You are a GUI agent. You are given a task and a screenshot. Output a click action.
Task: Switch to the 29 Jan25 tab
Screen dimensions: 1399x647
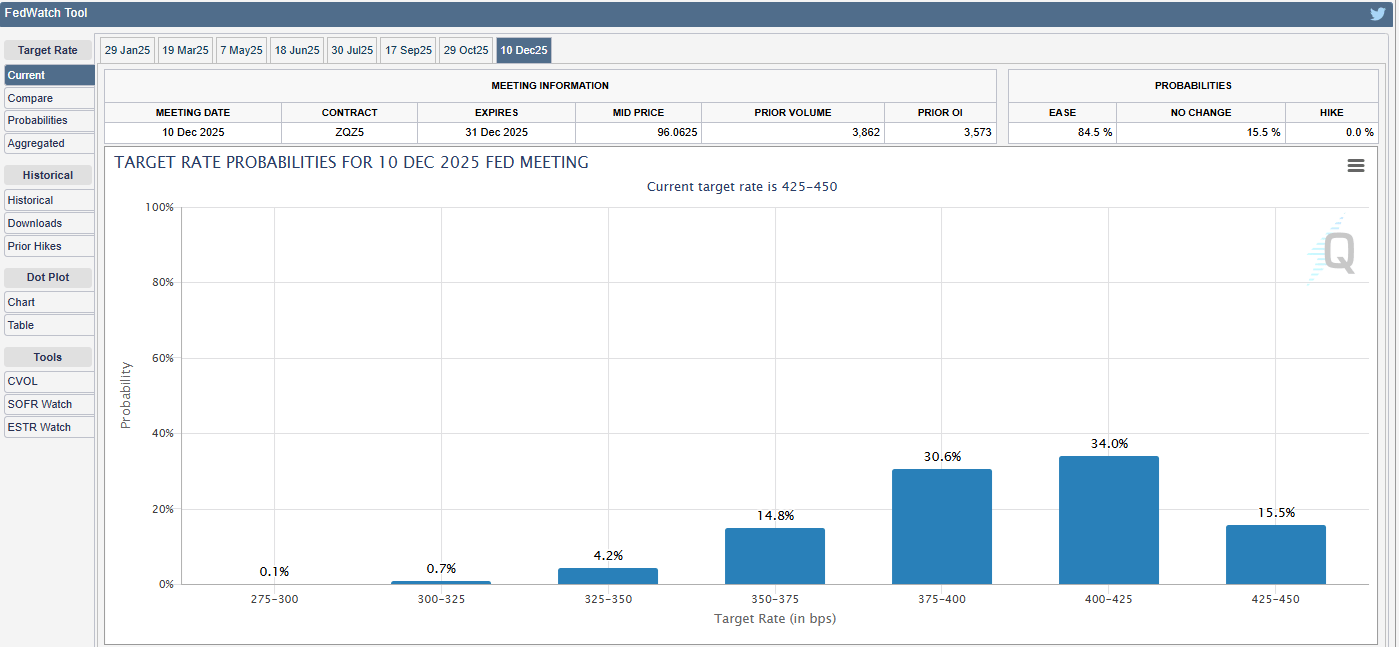[x=127, y=49]
